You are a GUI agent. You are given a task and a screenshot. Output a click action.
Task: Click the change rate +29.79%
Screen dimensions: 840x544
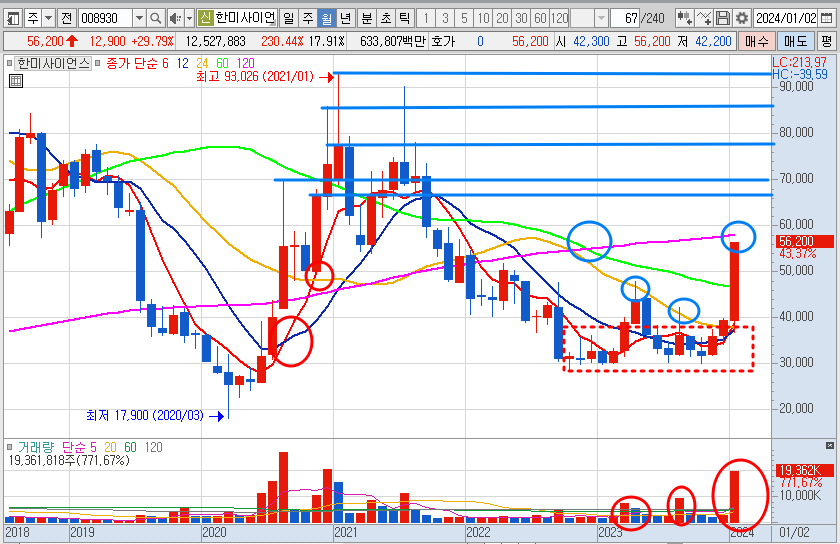tap(153, 41)
